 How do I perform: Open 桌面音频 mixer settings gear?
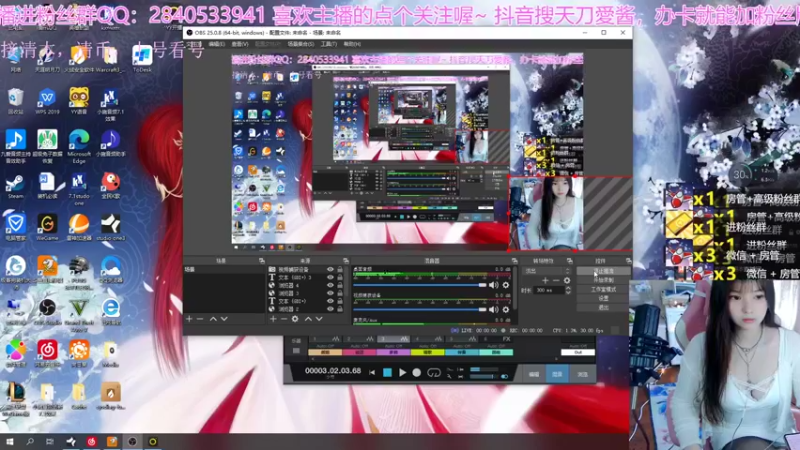[506, 285]
